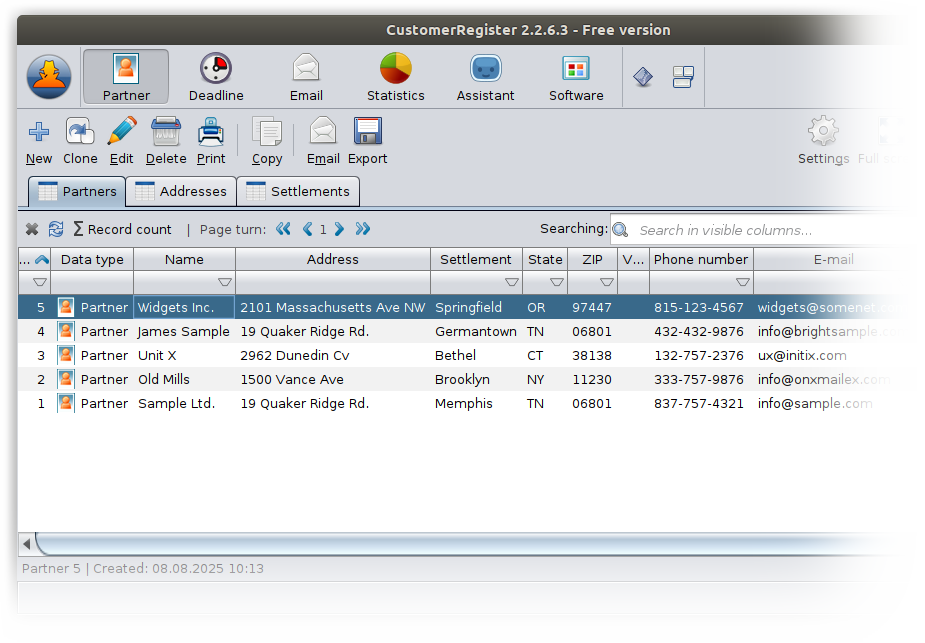Open the Deadline module
This screenshot has width=925, height=643.
click(216, 77)
